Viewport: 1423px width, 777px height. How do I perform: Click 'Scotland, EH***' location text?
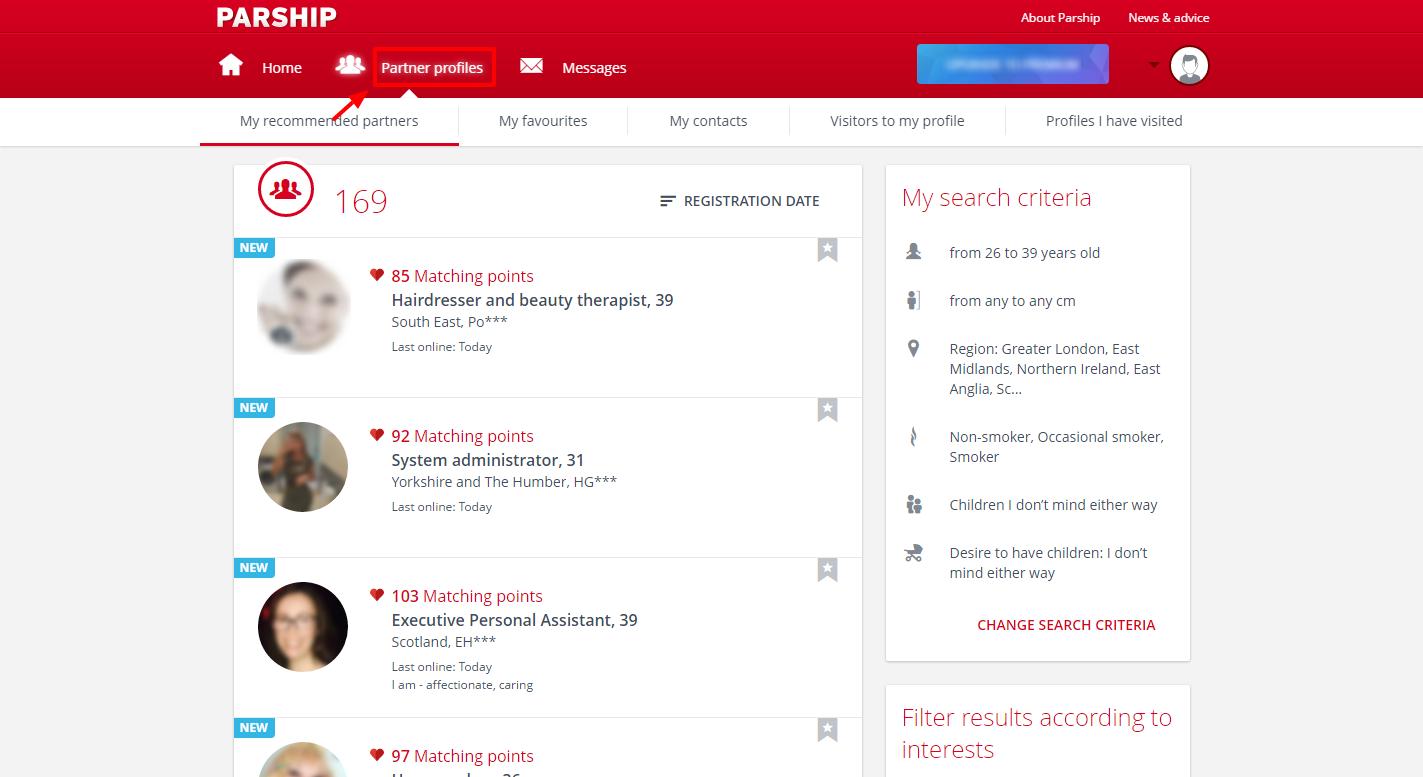(x=443, y=642)
